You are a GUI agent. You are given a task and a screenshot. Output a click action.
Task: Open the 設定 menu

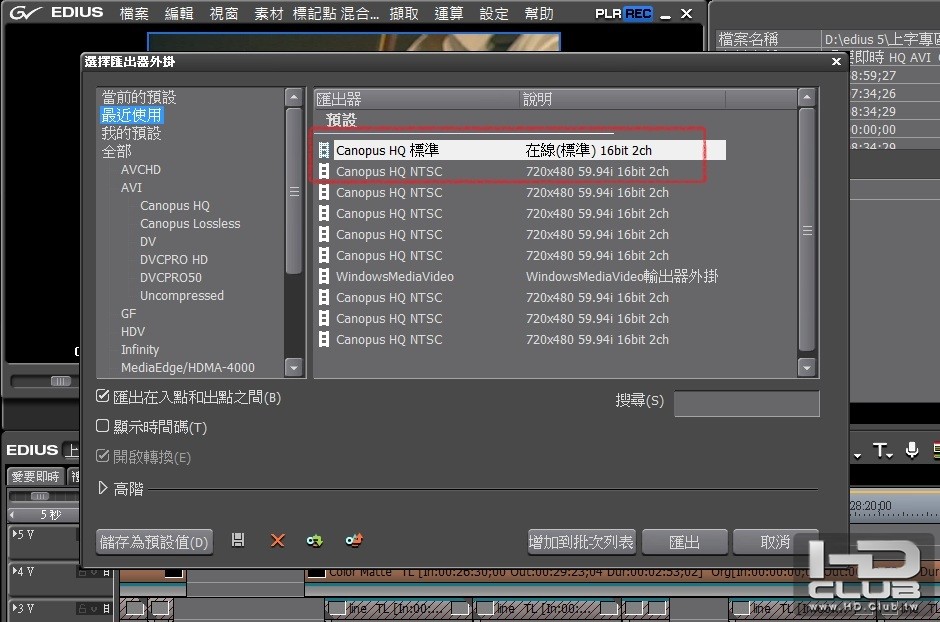(494, 13)
